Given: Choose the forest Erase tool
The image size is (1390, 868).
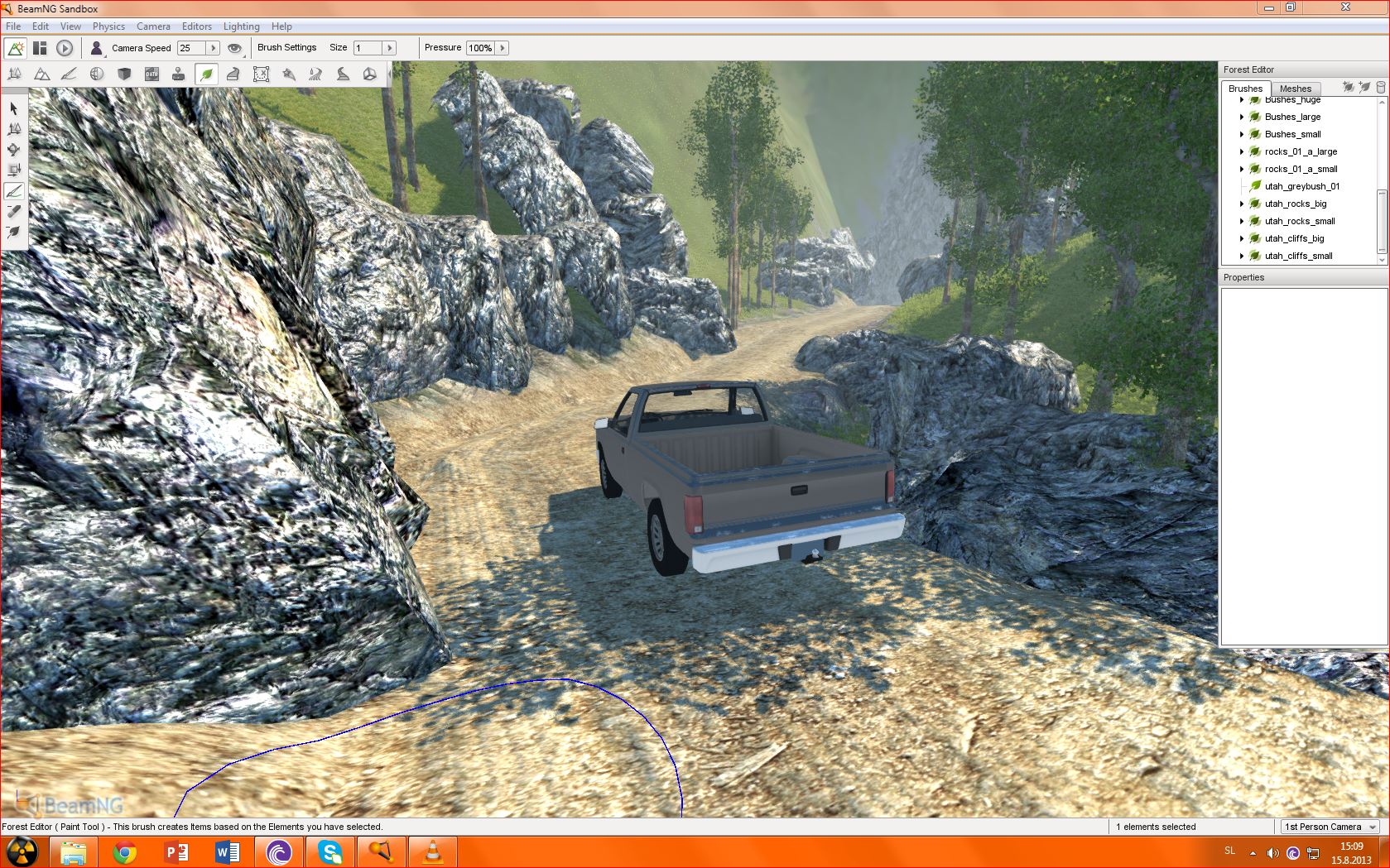Looking at the screenshot, I should pos(14,212).
